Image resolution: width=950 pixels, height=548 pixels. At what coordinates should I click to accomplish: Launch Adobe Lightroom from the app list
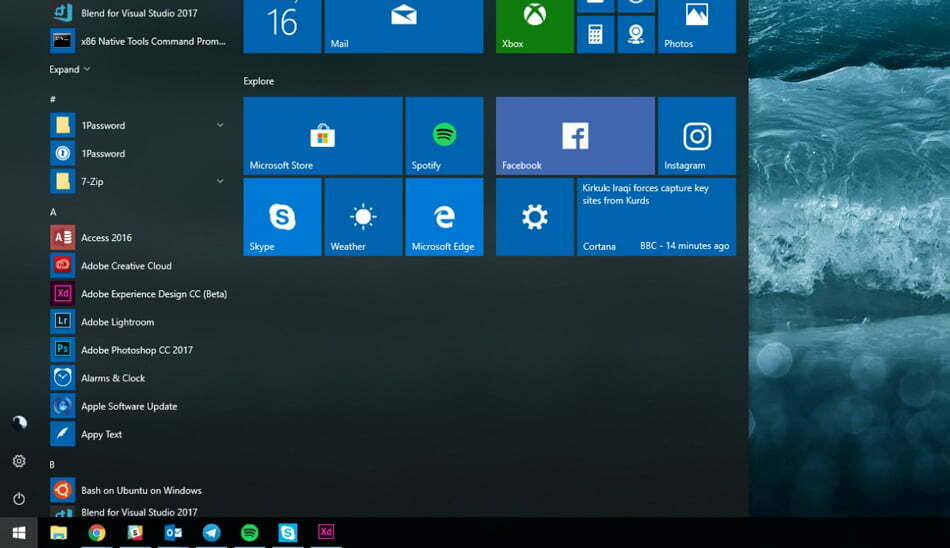138,322
